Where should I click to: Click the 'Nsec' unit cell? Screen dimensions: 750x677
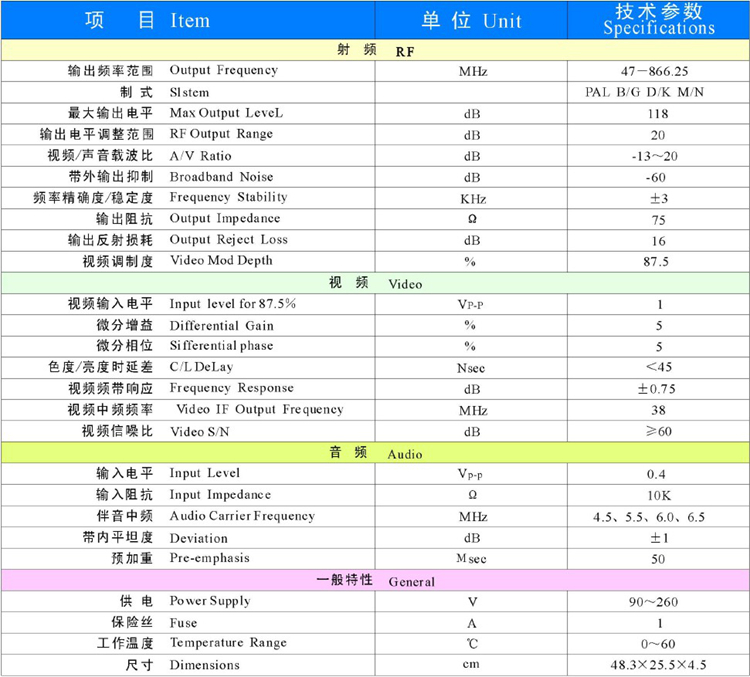tap(470, 368)
